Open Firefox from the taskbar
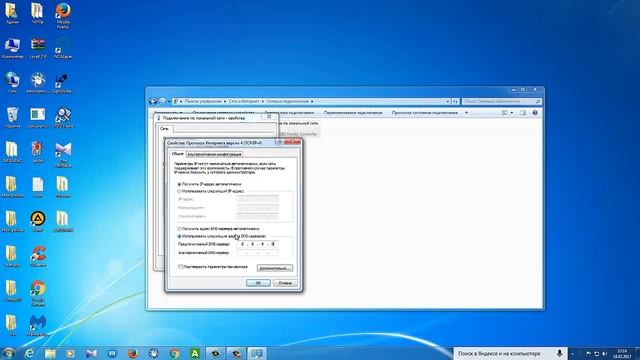Viewport: 640px width, 360px height. pyautogui.click(x=133, y=353)
